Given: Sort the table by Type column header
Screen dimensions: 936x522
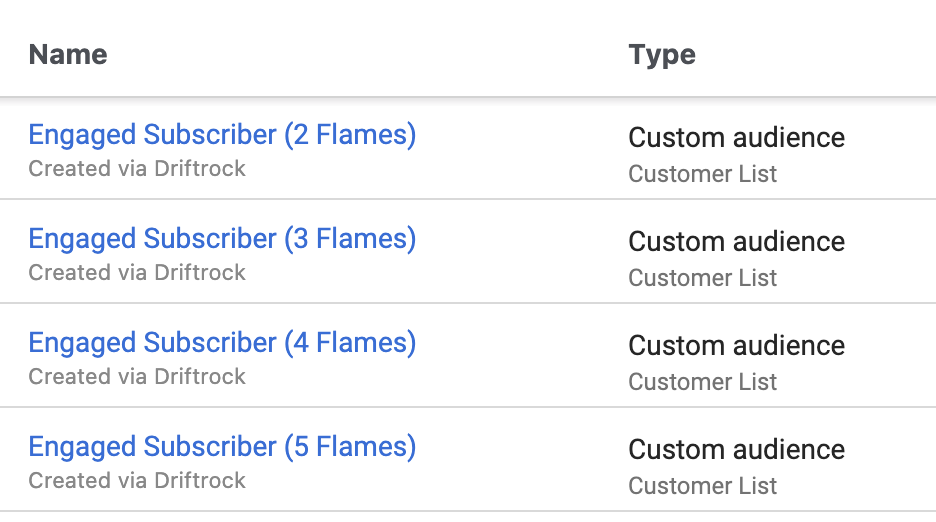Looking at the screenshot, I should point(662,56).
